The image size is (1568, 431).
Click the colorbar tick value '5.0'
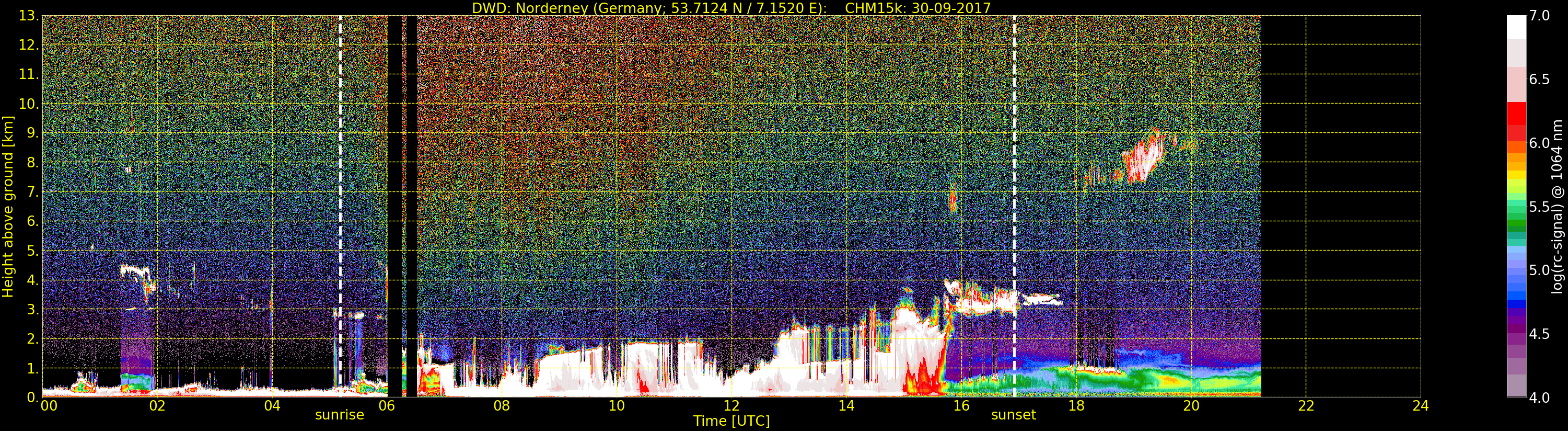(x=1539, y=270)
